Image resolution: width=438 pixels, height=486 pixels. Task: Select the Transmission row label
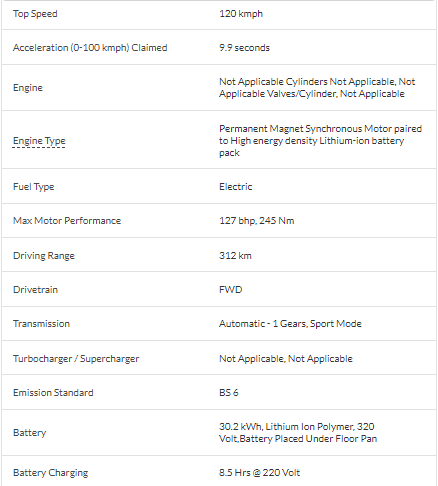[x=41, y=324]
